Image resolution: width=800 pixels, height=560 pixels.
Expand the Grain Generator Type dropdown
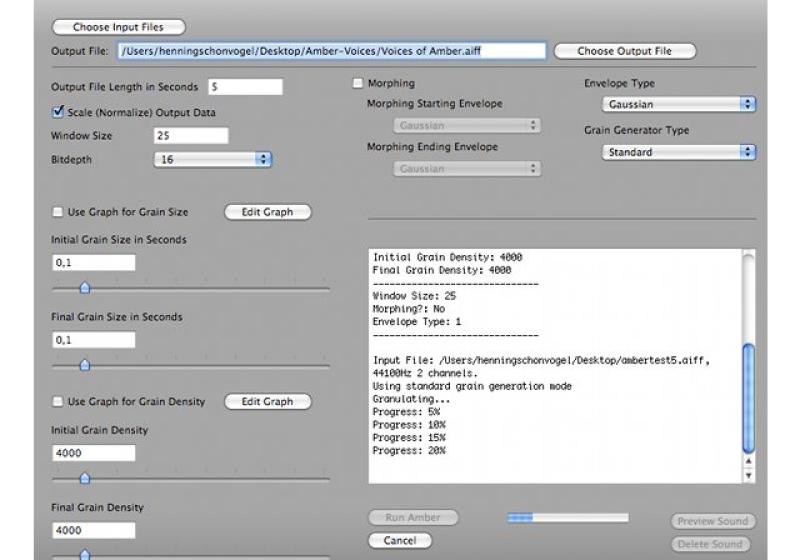[x=679, y=152]
